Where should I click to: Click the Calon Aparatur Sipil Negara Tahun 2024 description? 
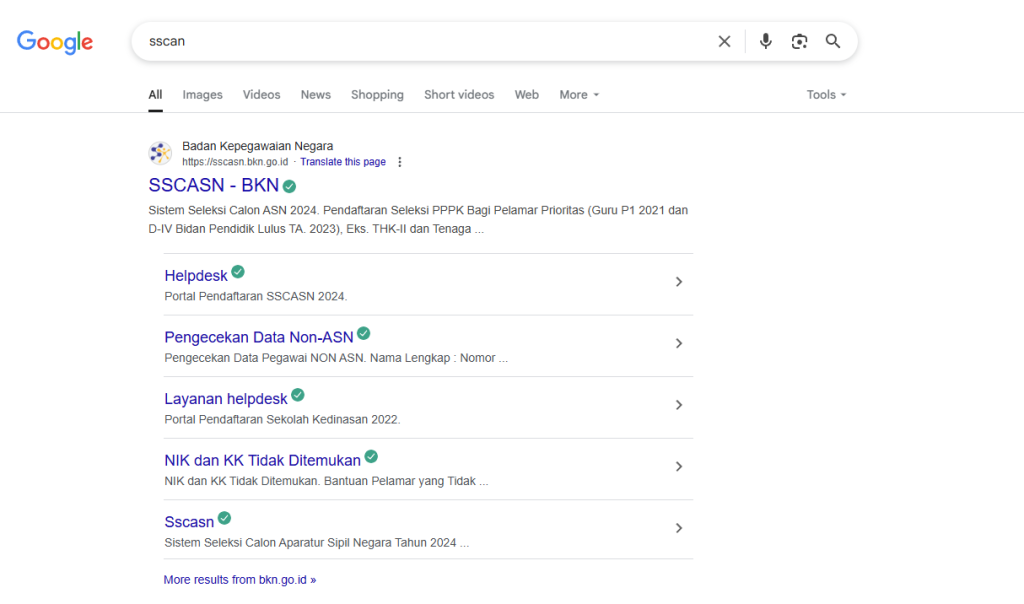point(317,543)
